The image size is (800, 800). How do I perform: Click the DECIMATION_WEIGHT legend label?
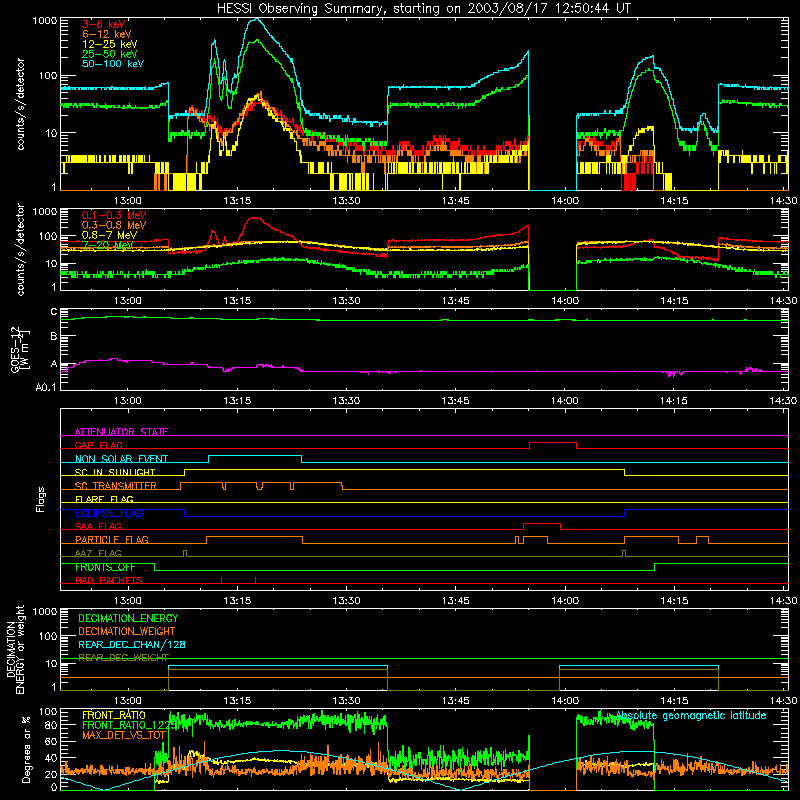coord(127,631)
